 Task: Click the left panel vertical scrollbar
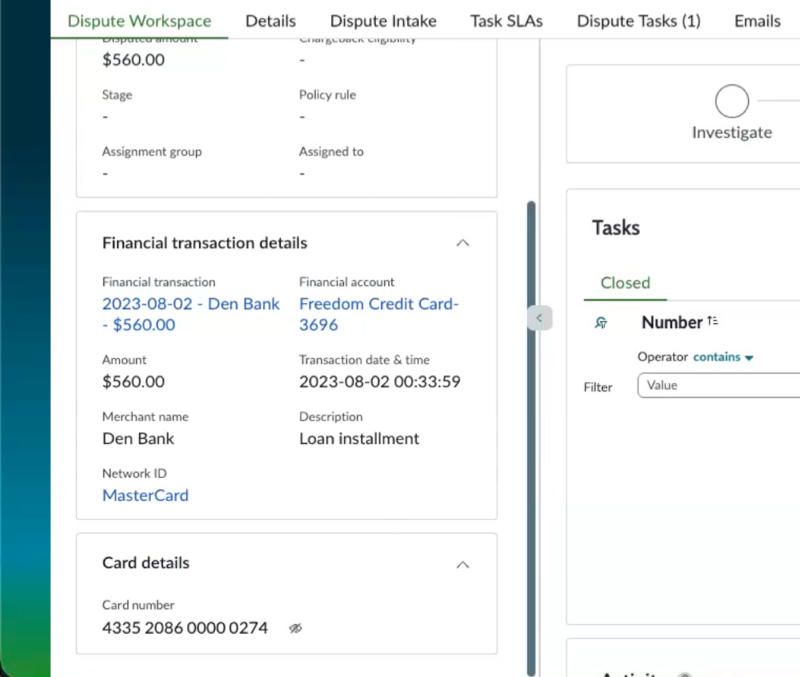[531, 439]
